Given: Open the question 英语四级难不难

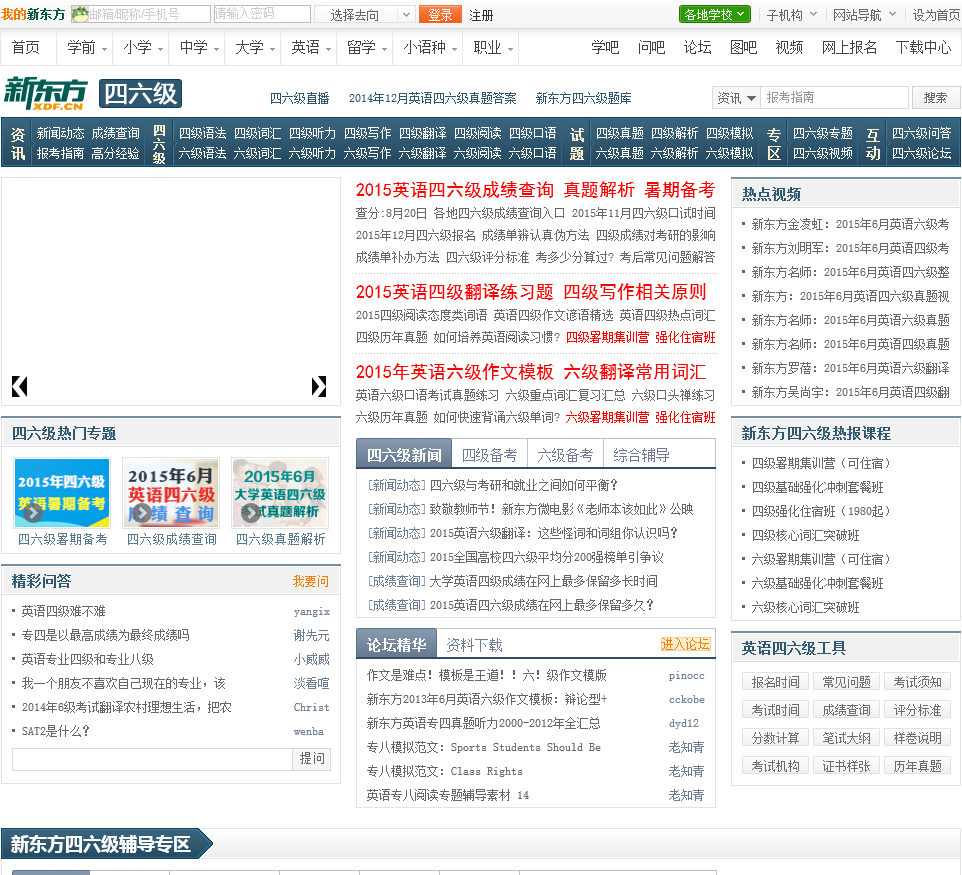Looking at the screenshot, I should 64,611.
